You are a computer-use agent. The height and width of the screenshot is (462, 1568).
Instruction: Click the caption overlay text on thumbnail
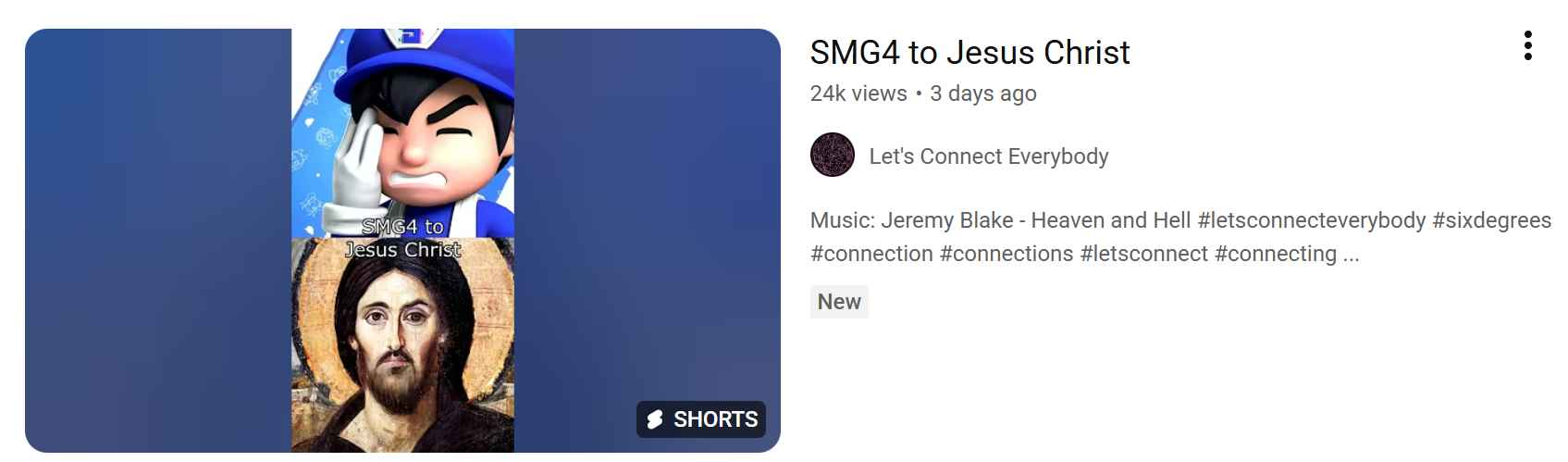pyautogui.click(x=402, y=238)
